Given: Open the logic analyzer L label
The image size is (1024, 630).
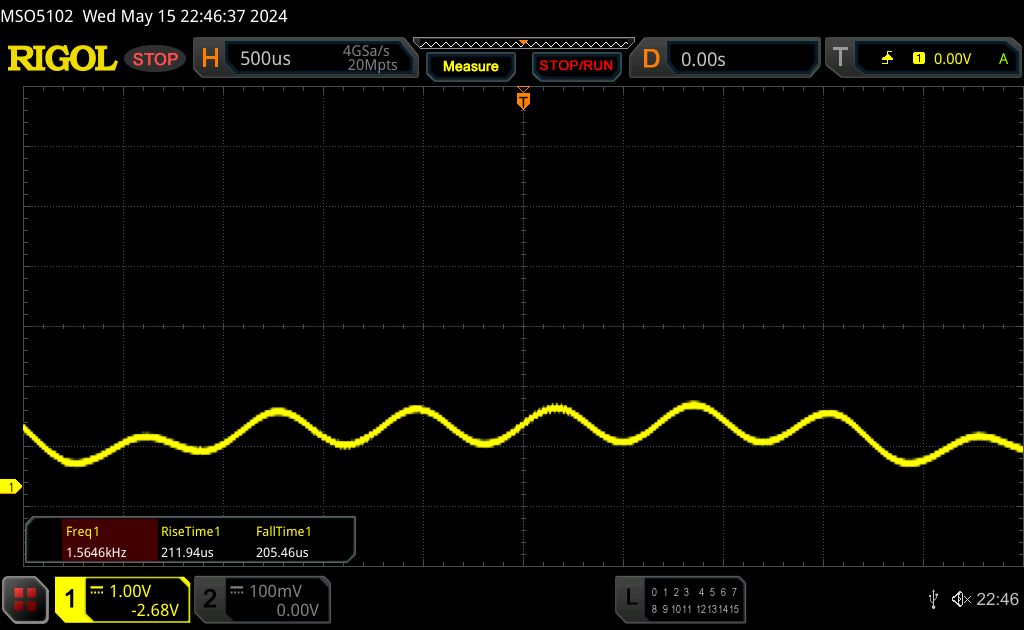Looking at the screenshot, I should click(630, 597).
